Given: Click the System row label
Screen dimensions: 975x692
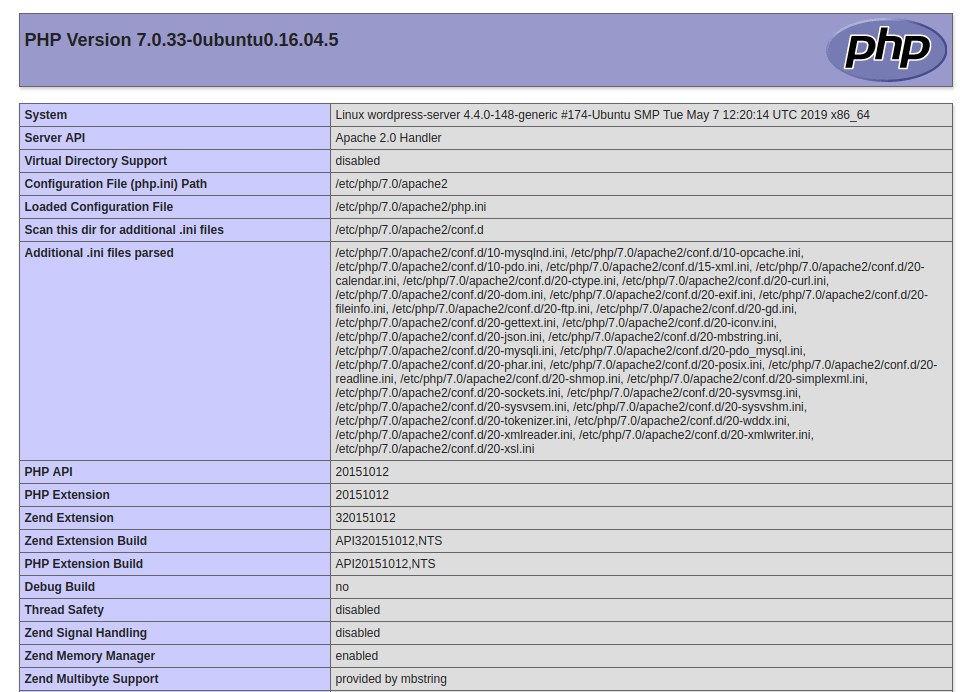Looking at the screenshot, I should coord(44,114).
